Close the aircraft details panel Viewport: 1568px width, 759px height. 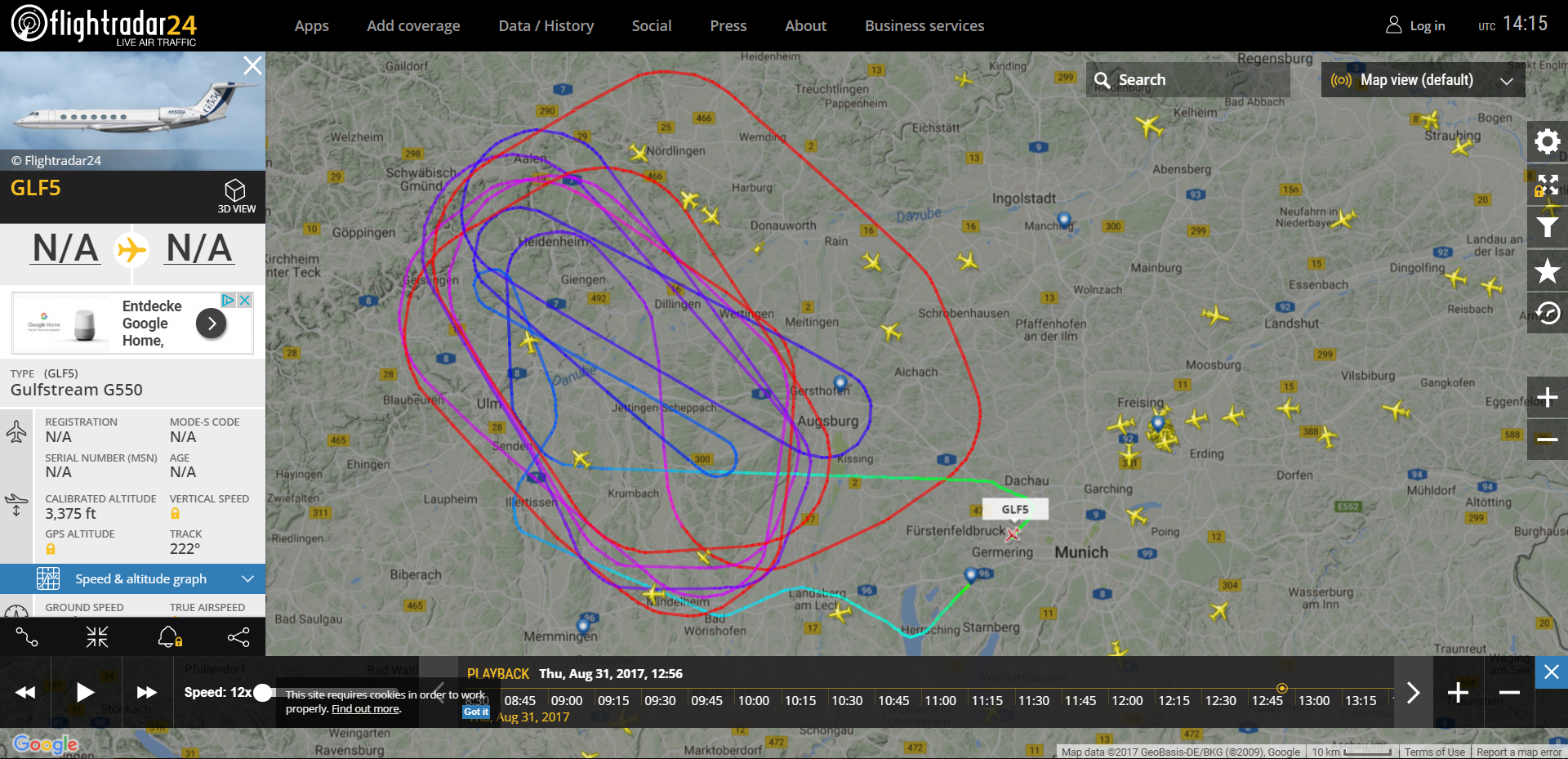pos(252,65)
